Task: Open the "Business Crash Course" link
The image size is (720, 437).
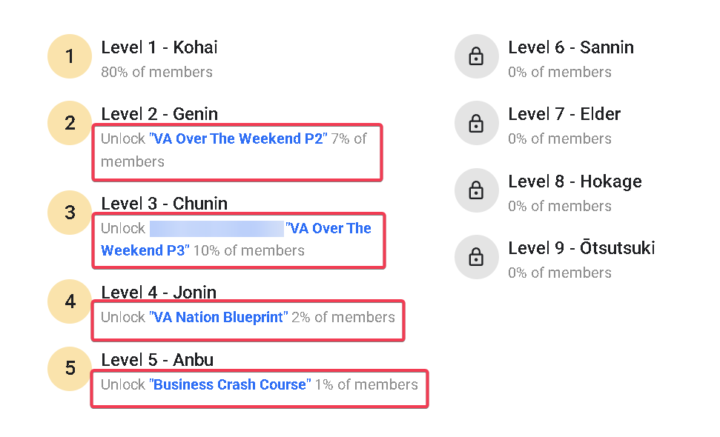Action: (230, 385)
